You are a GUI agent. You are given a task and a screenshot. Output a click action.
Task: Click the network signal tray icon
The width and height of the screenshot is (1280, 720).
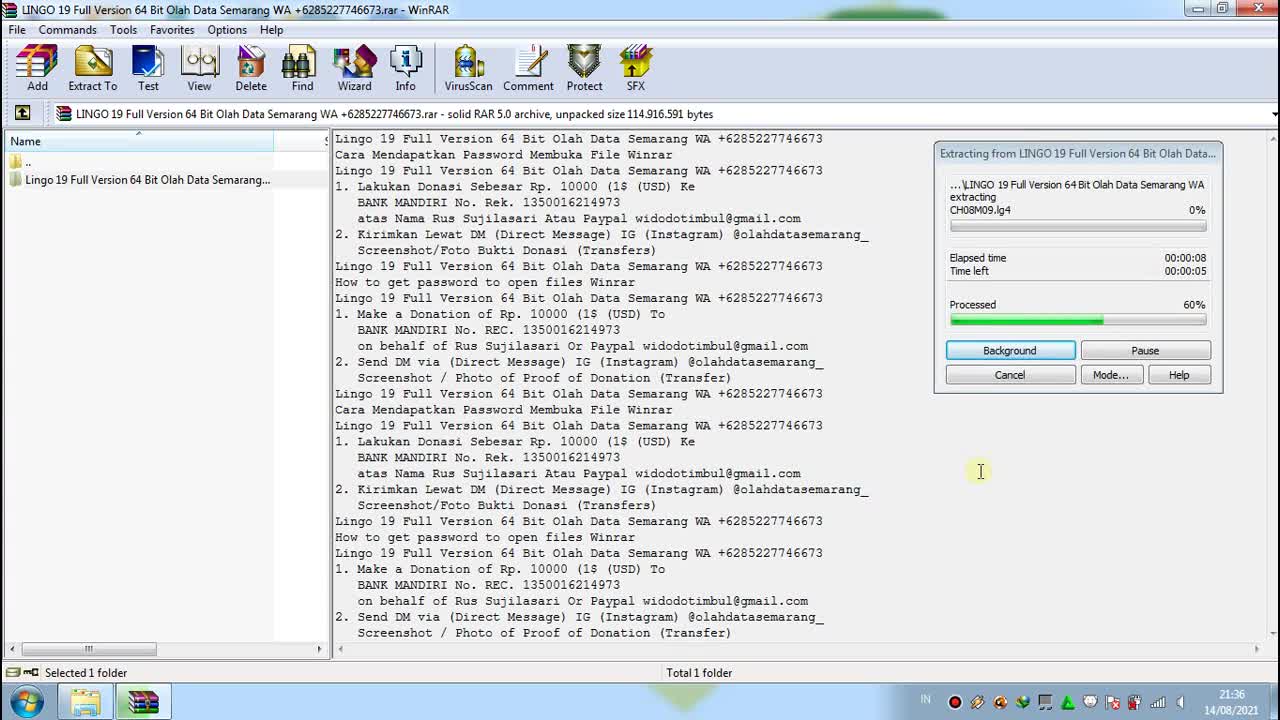point(1158,702)
